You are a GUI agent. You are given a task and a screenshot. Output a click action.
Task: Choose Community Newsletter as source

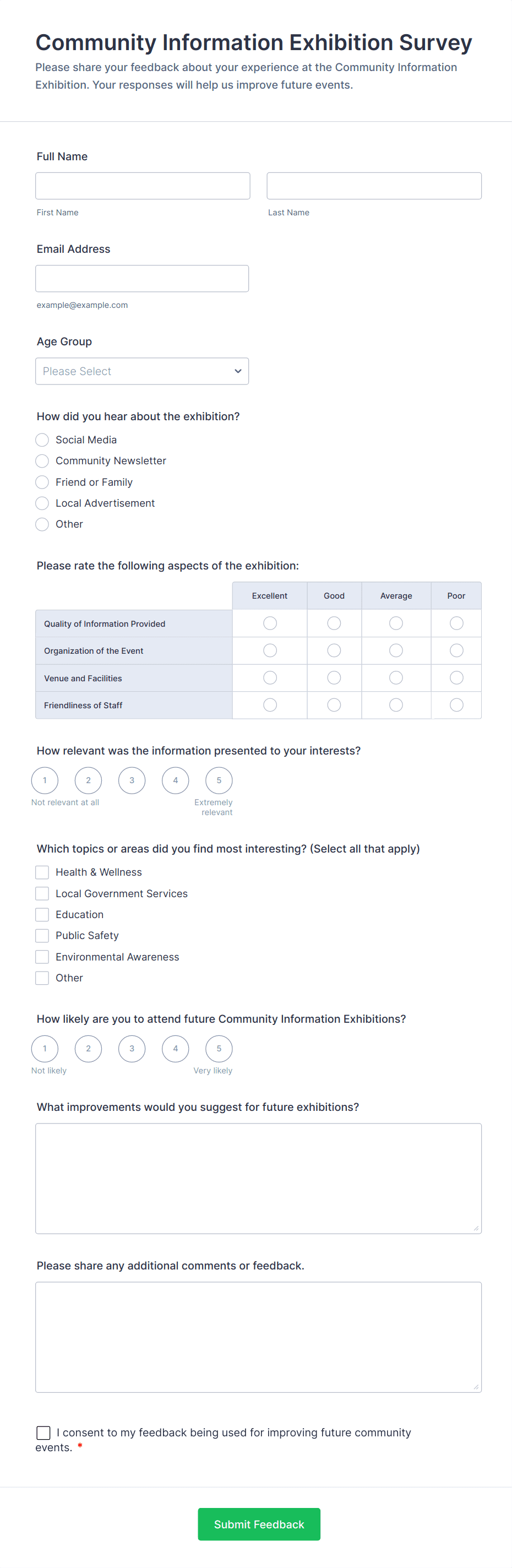click(x=42, y=461)
